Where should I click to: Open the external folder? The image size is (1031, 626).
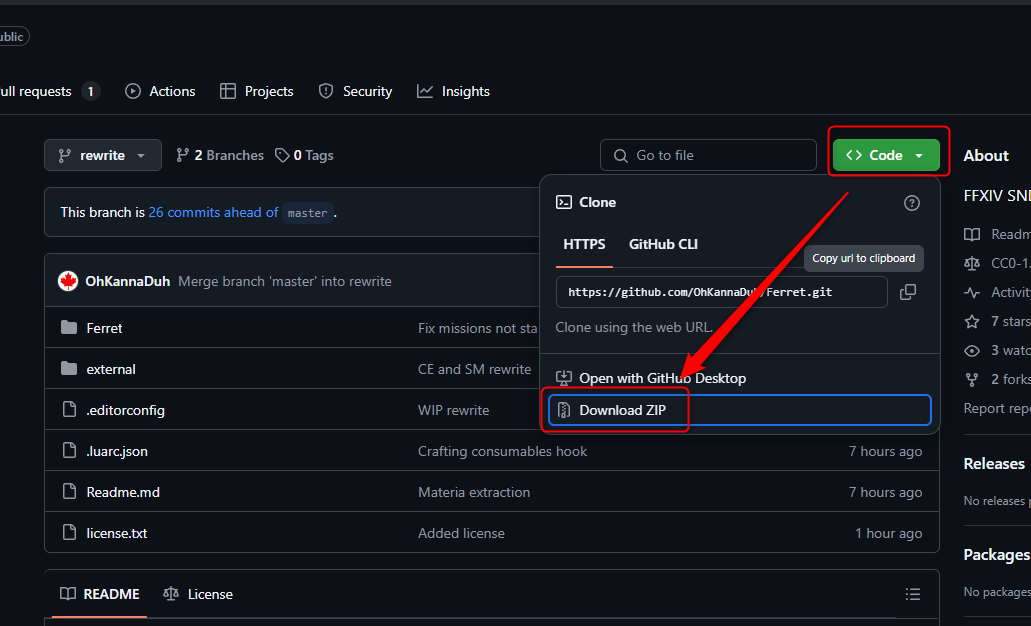coord(110,369)
